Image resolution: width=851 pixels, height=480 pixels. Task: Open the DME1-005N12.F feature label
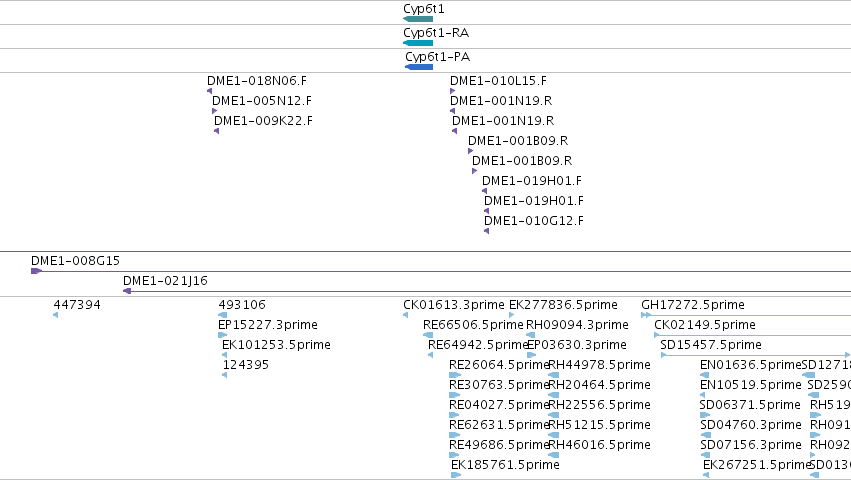[262, 100]
